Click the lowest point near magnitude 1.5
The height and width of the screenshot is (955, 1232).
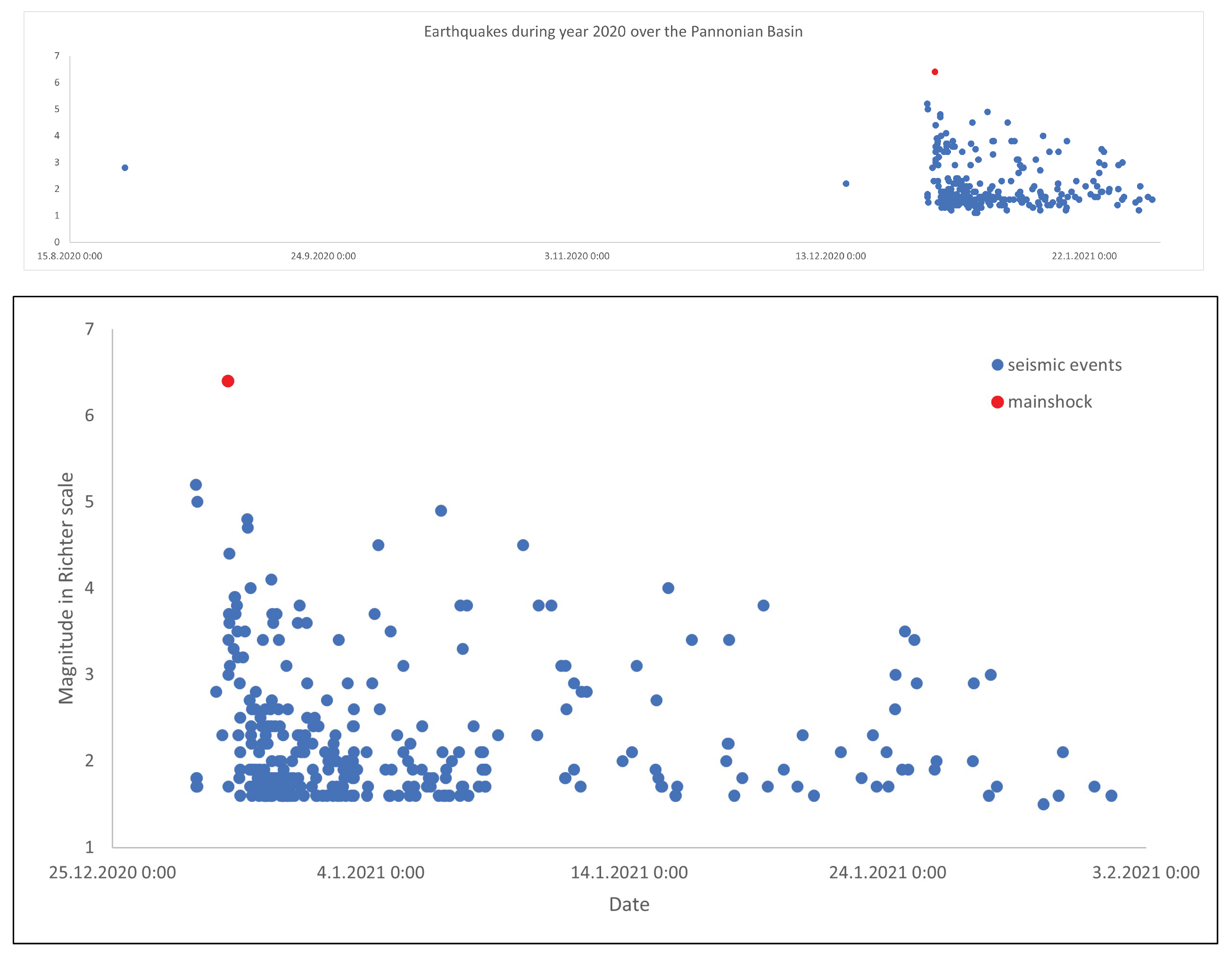[x=1043, y=804]
